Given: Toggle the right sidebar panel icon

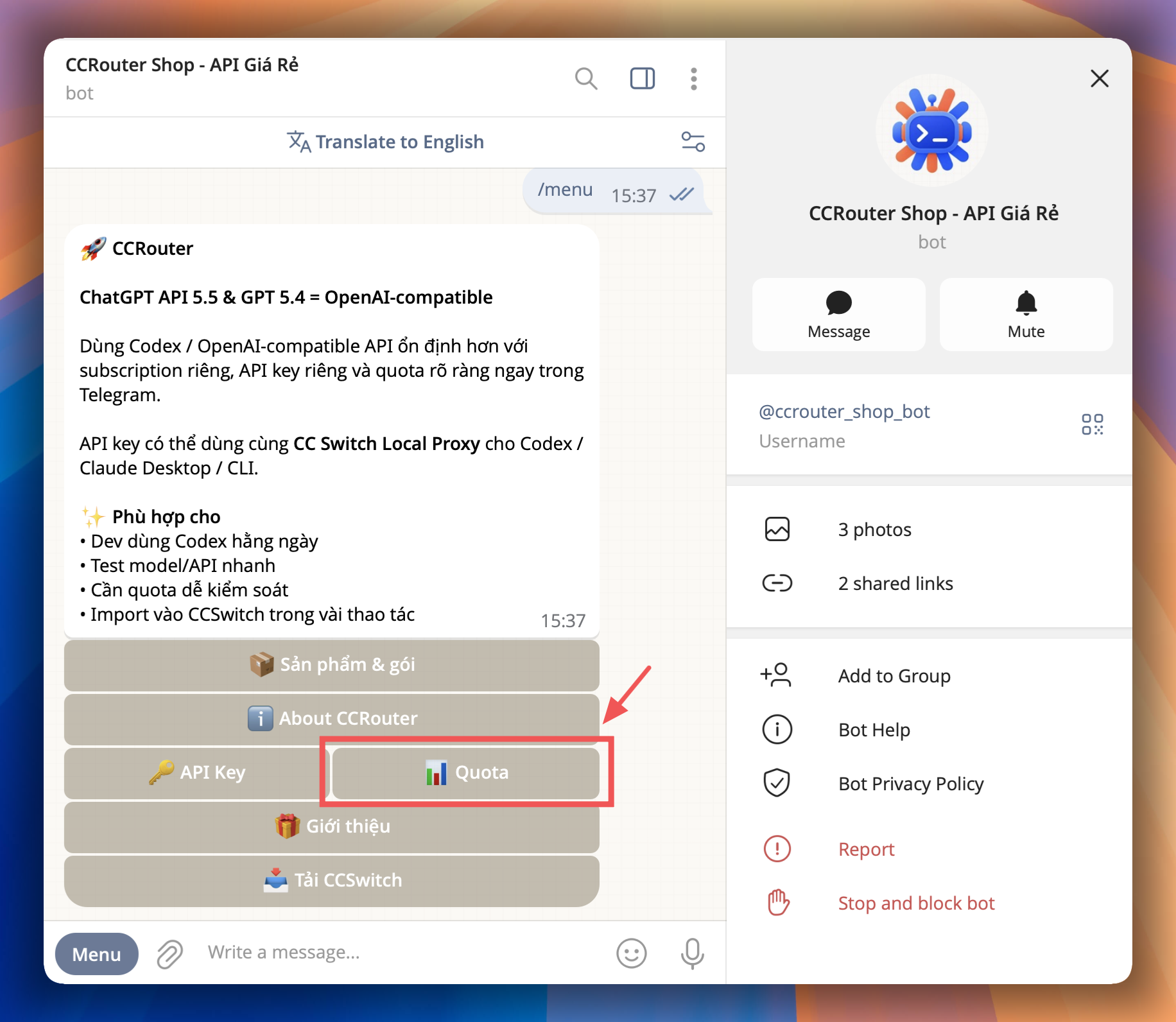Looking at the screenshot, I should 642,78.
